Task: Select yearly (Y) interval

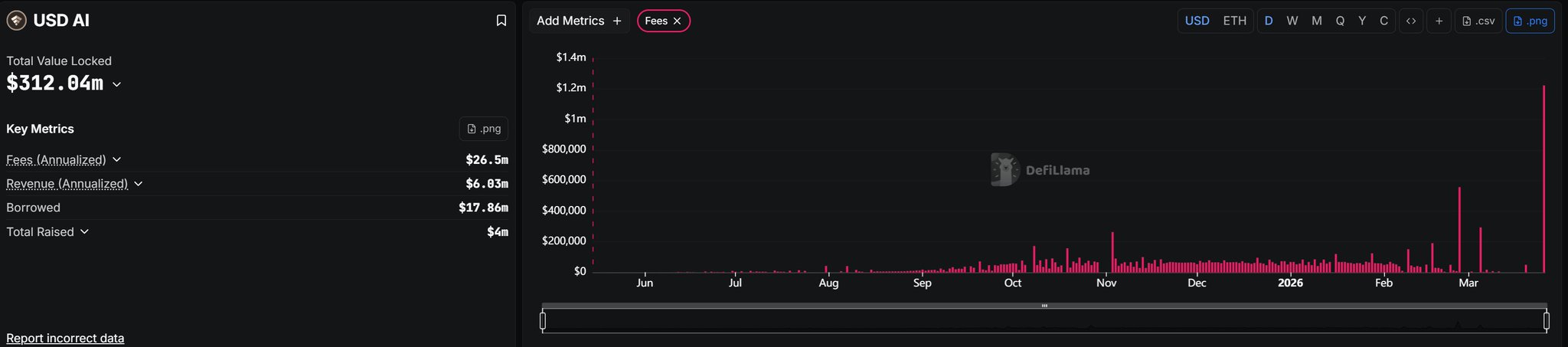Action: pyautogui.click(x=1362, y=21)
